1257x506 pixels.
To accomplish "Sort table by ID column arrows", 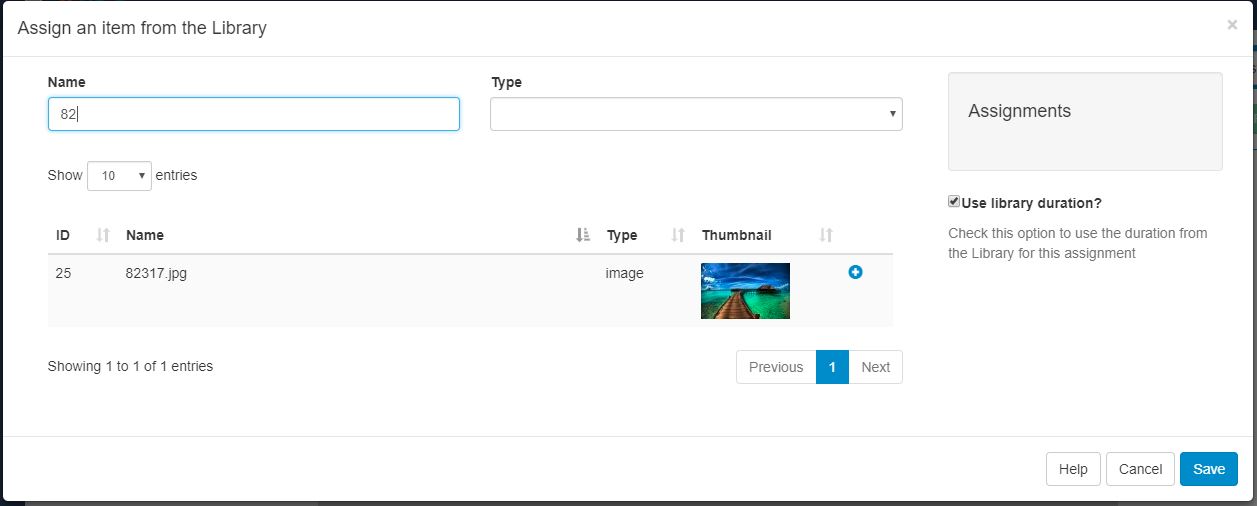I will 102,235.
